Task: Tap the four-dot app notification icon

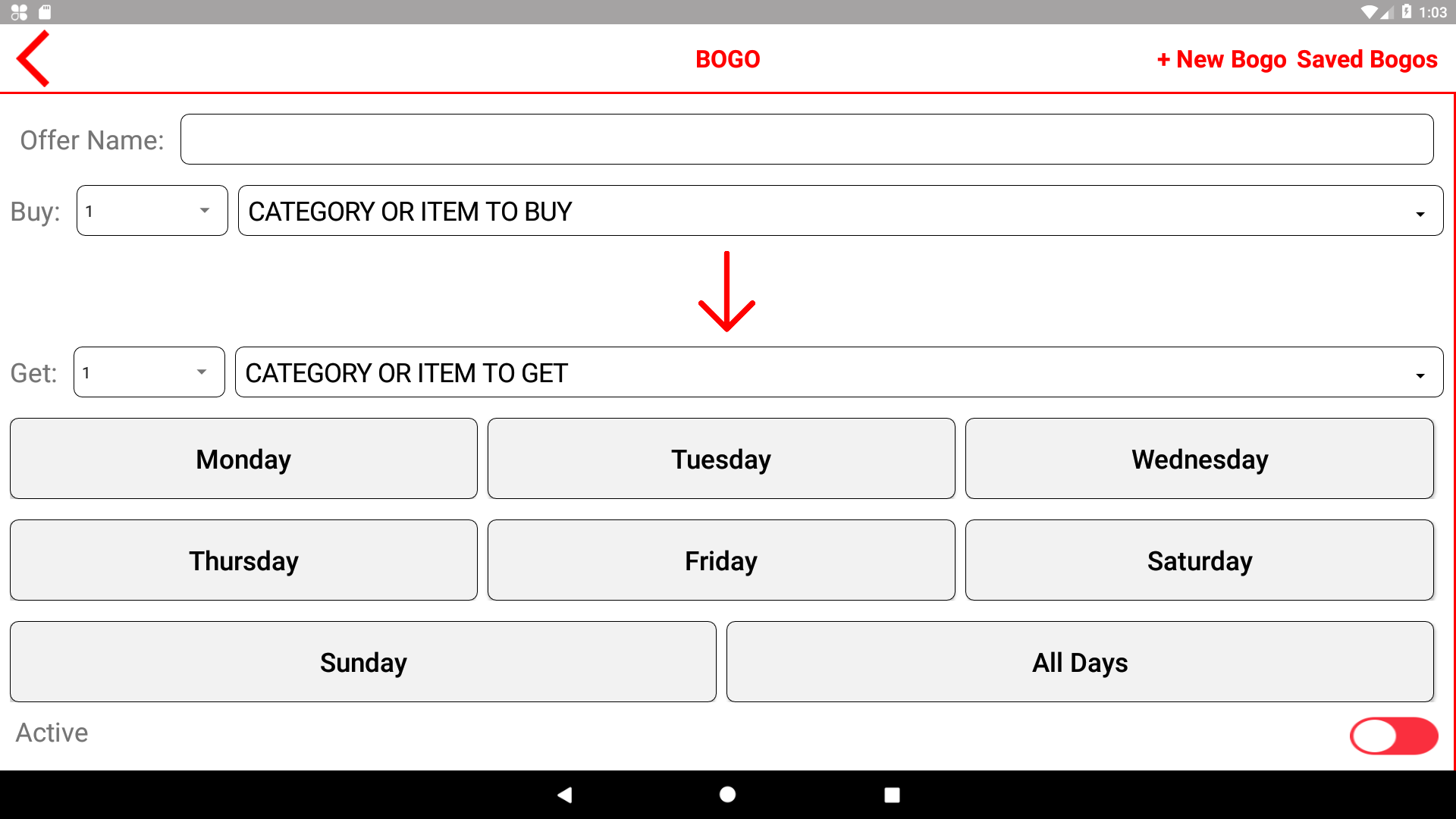Action: click(19, 12)
